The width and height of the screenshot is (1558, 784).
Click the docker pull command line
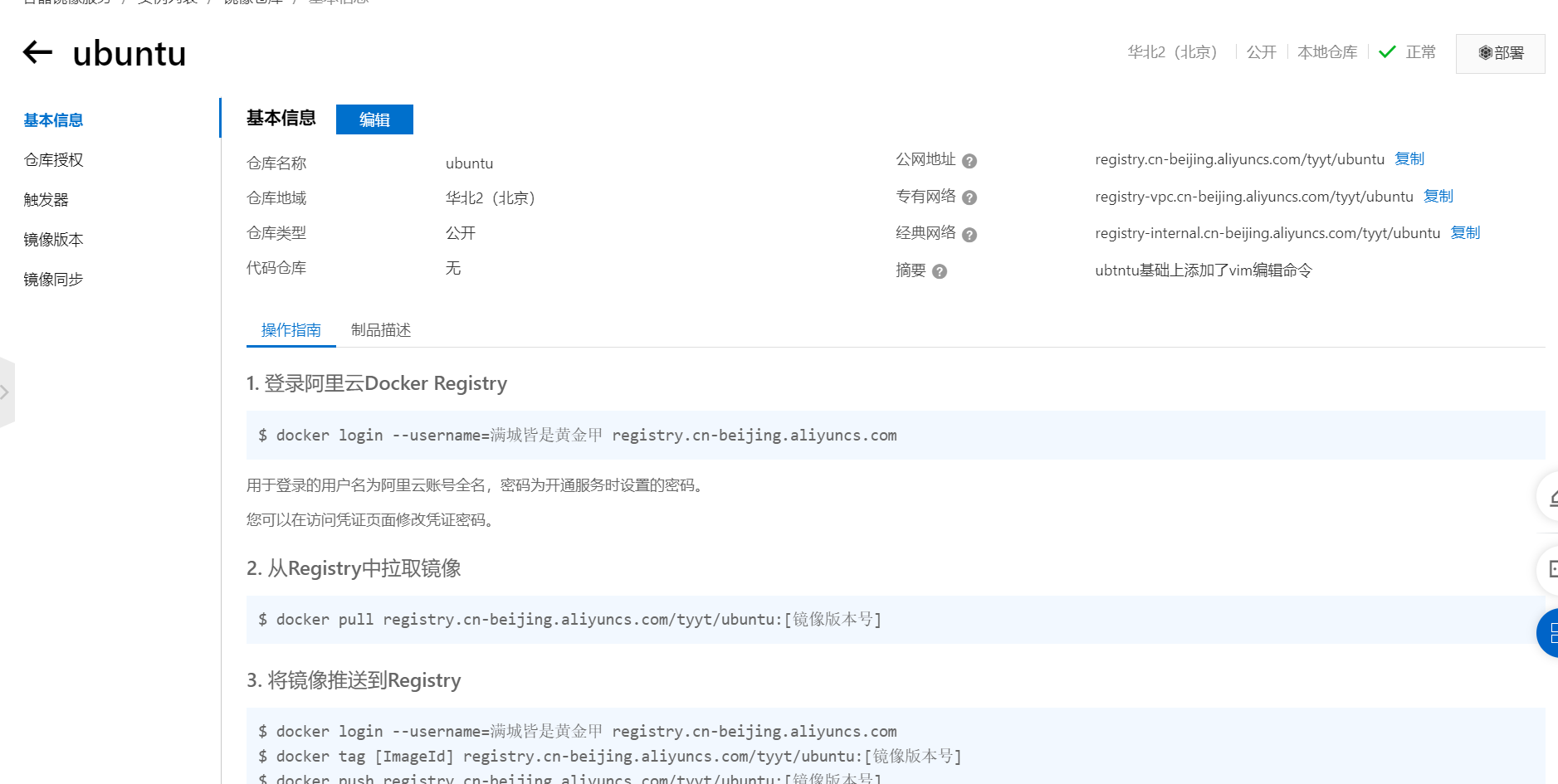570,620
